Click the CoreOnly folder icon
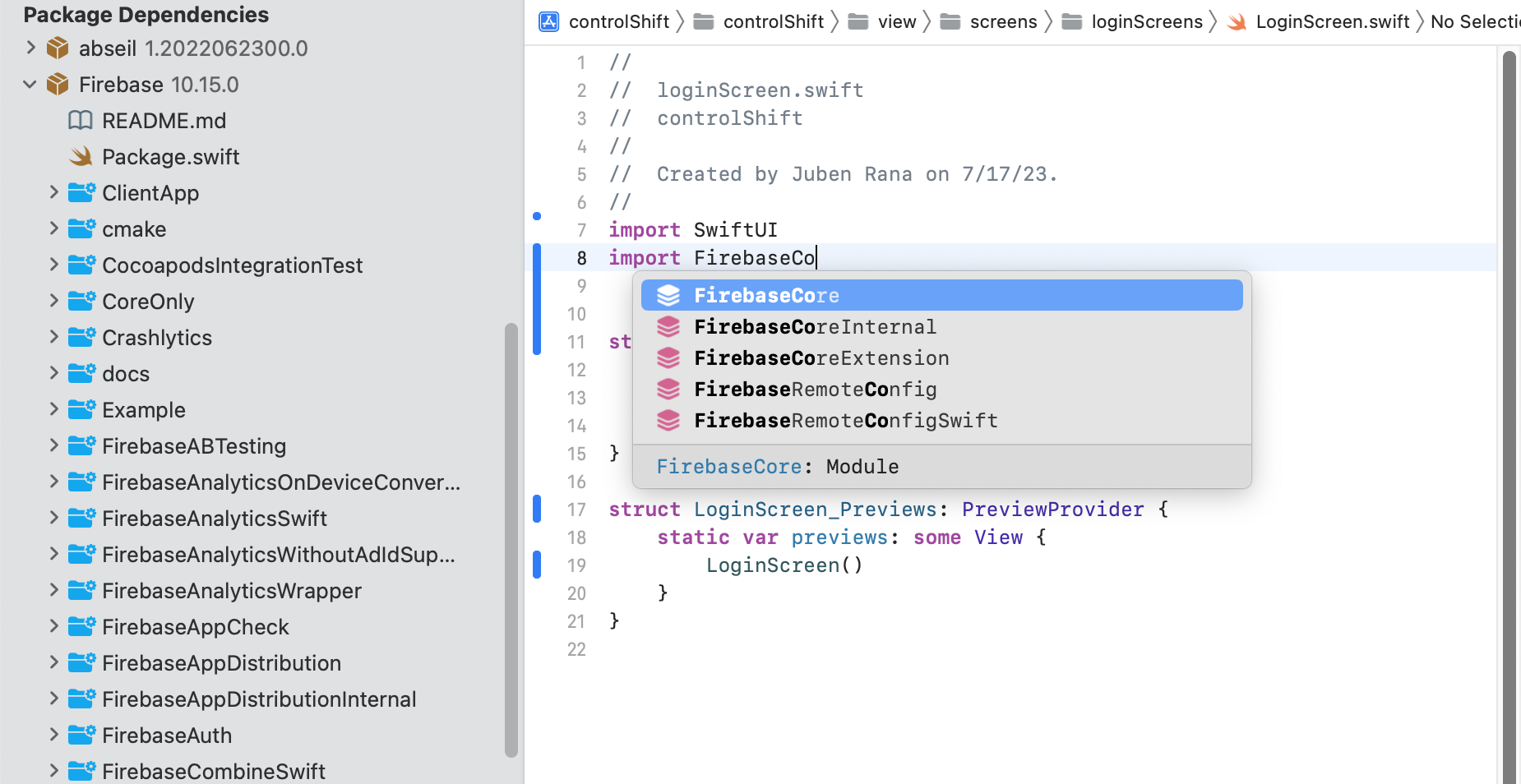Screen dimensions: 1521x784 (81, 302)
